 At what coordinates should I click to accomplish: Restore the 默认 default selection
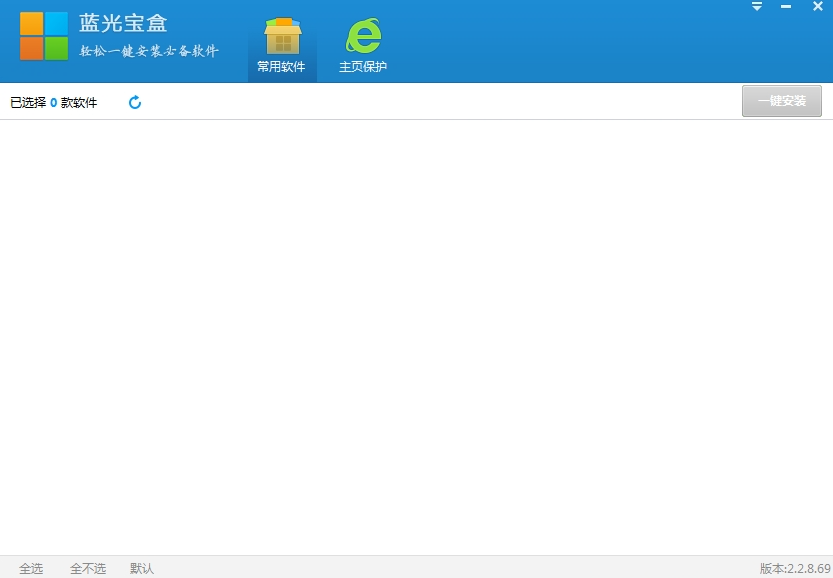(x=142, y=568)
